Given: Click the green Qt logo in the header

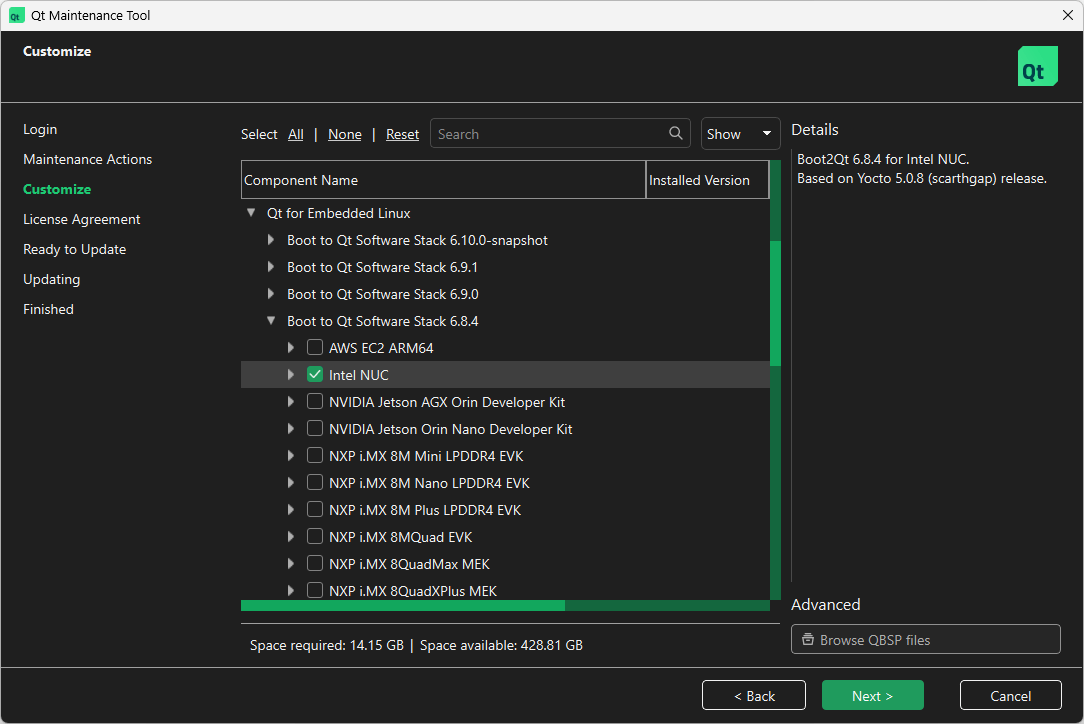Looking at the screenshot, I should tap(1037, 66).
